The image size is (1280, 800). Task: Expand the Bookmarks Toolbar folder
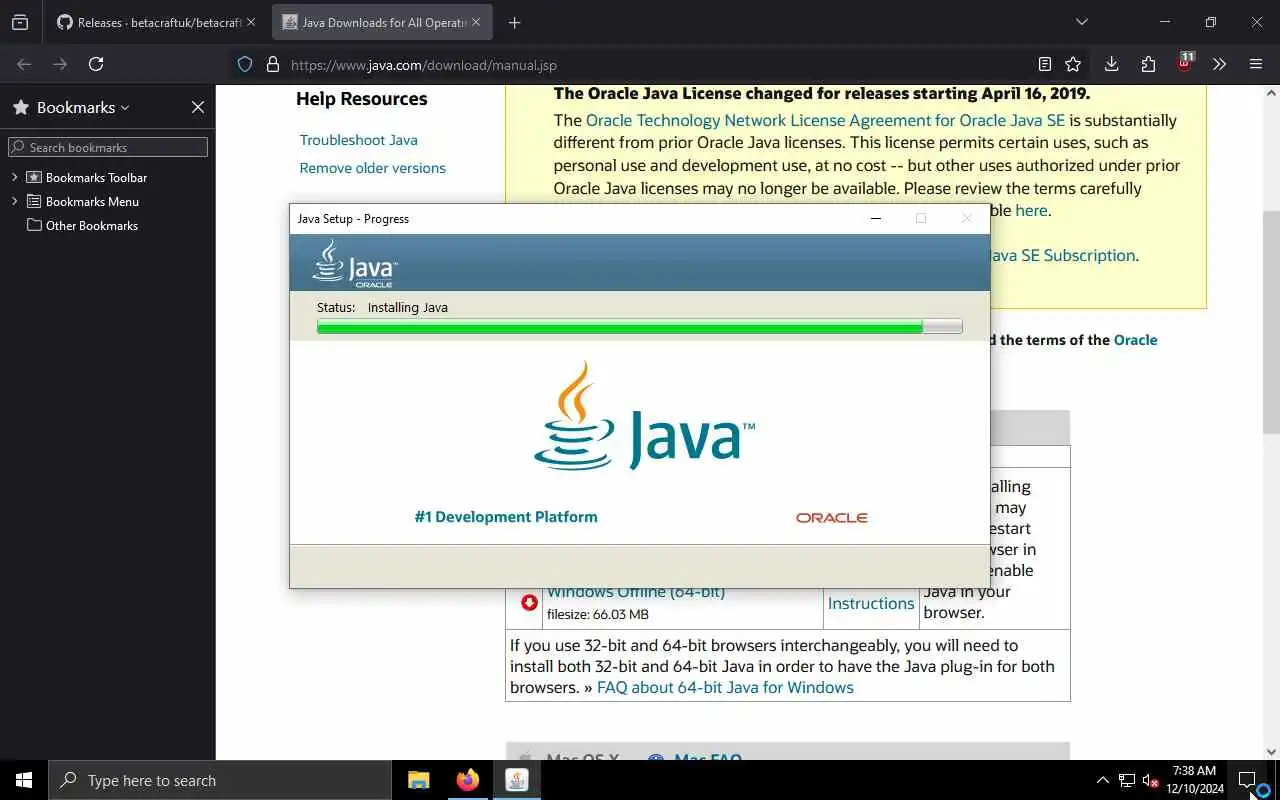15,177
